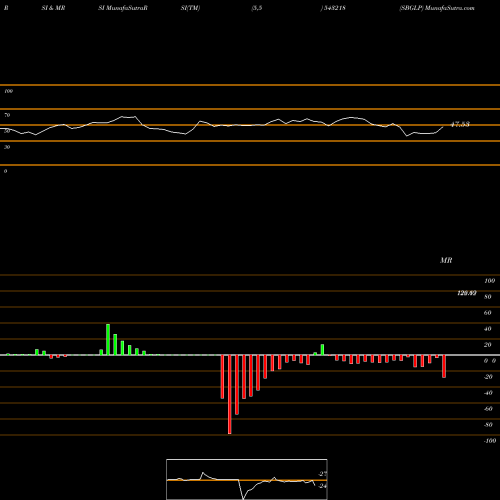Click the RSI axis label 100
This screenshot has width=500, height=500.
(x=8, y=91)
